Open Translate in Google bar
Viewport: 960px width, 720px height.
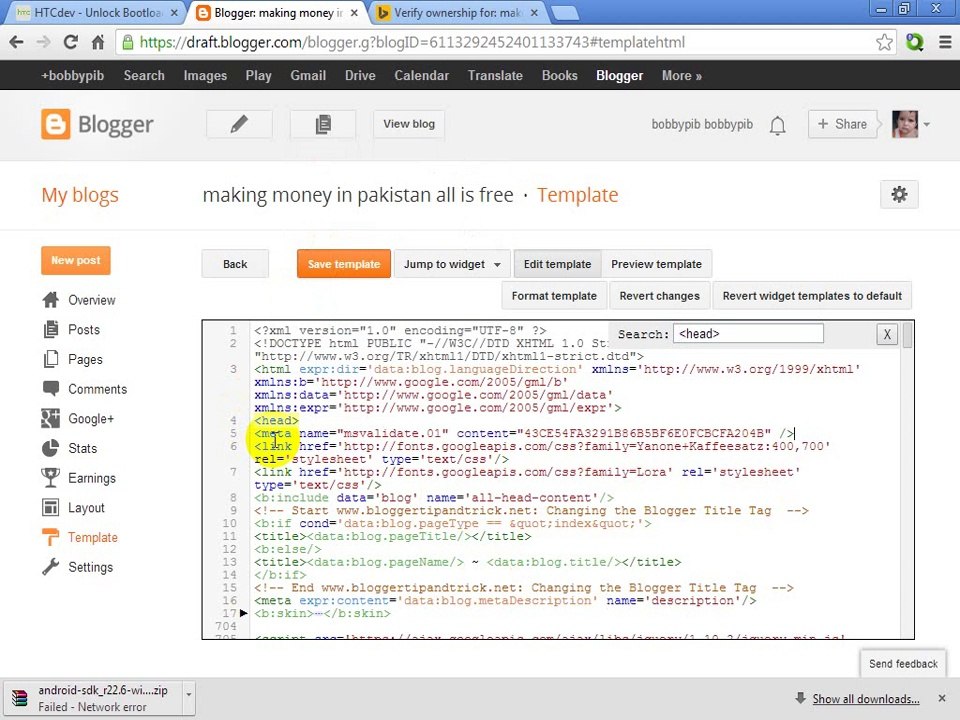pyautogui.click(x=495, y=75)
